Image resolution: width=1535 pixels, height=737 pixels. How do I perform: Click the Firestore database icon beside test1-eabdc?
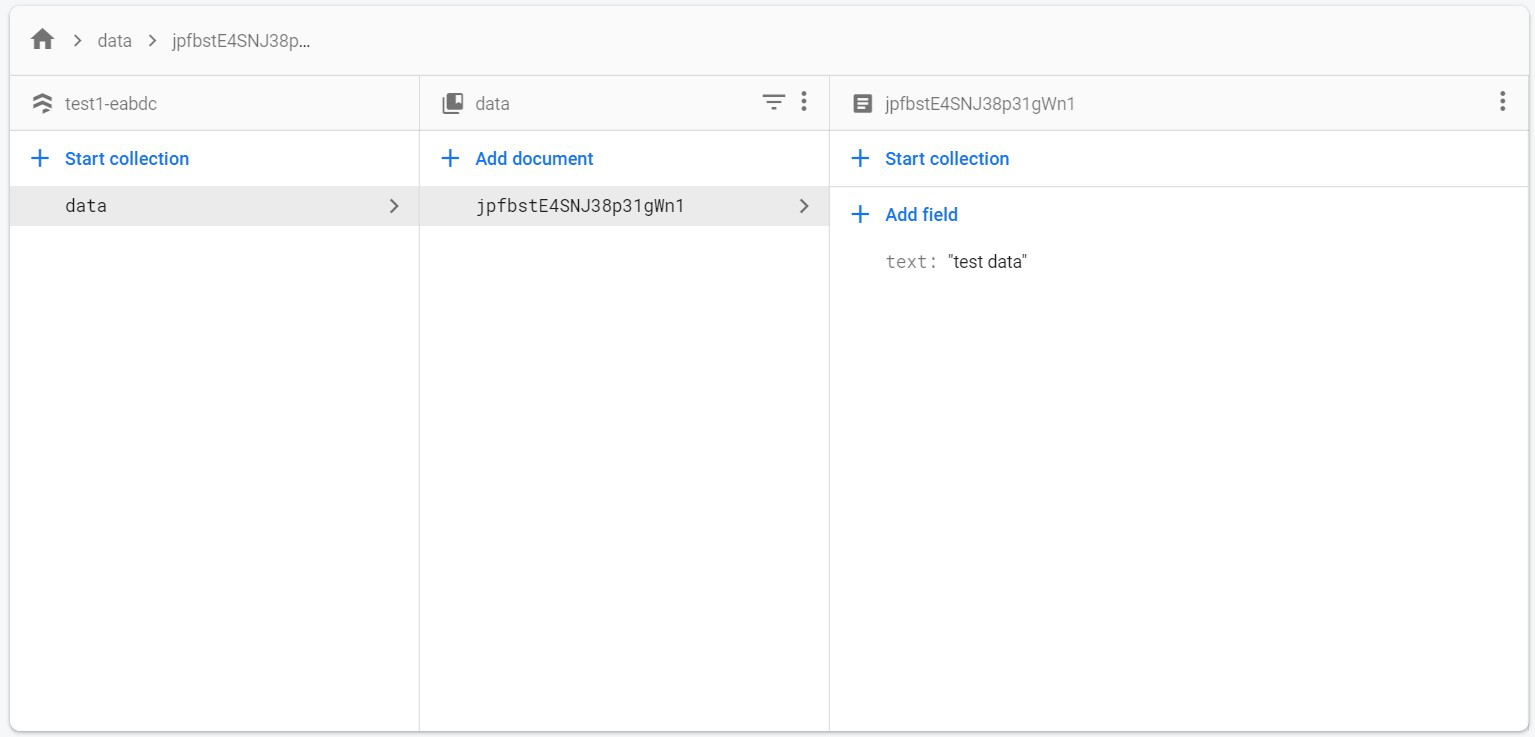[42, 103]
